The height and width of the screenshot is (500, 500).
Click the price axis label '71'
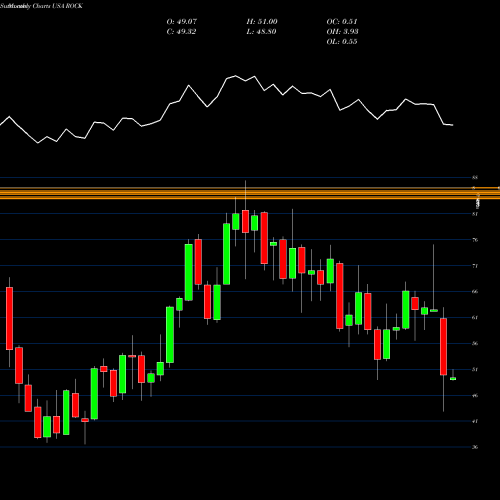(475, 266)
